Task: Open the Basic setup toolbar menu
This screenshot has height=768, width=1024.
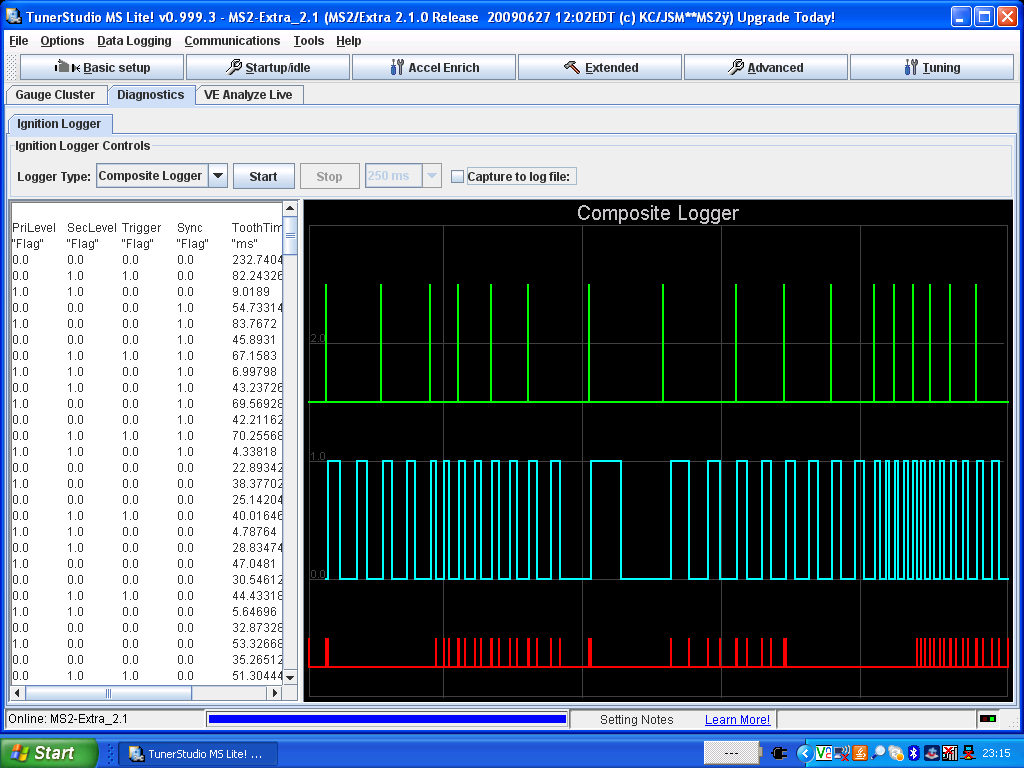Action: click(x=102, y=68)
